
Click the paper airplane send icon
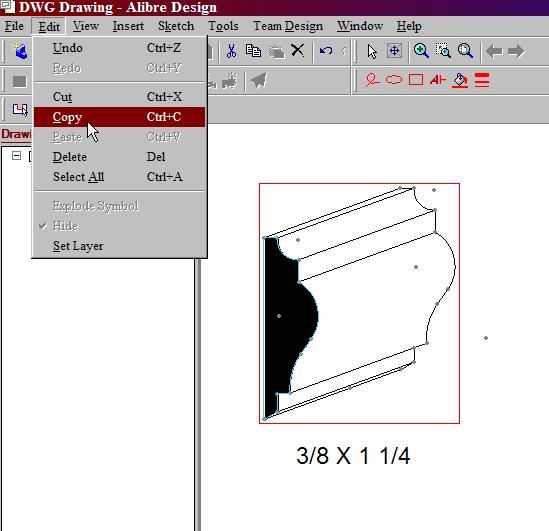[x=259, y=81]
